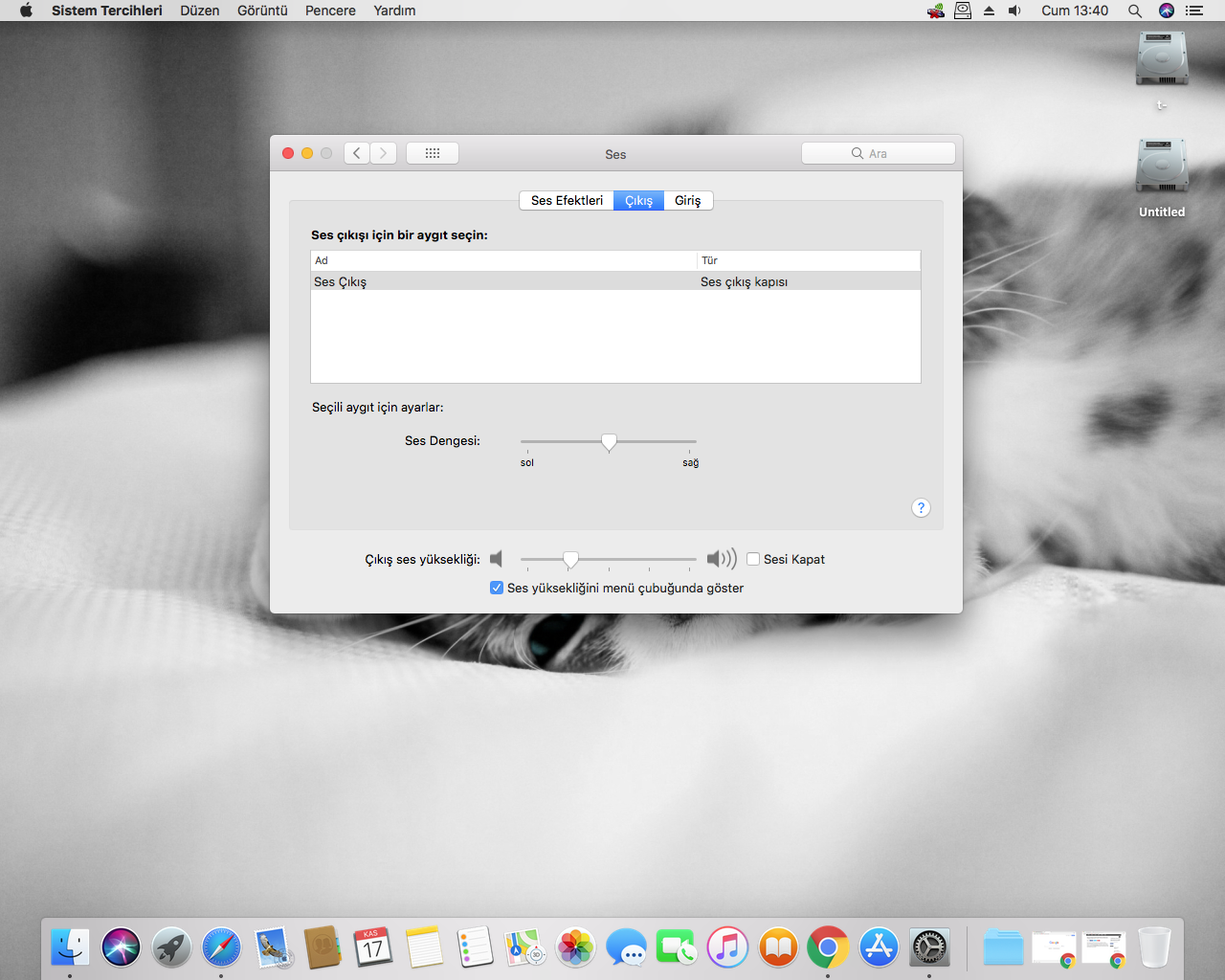Select the Çıkış tab

638,200
